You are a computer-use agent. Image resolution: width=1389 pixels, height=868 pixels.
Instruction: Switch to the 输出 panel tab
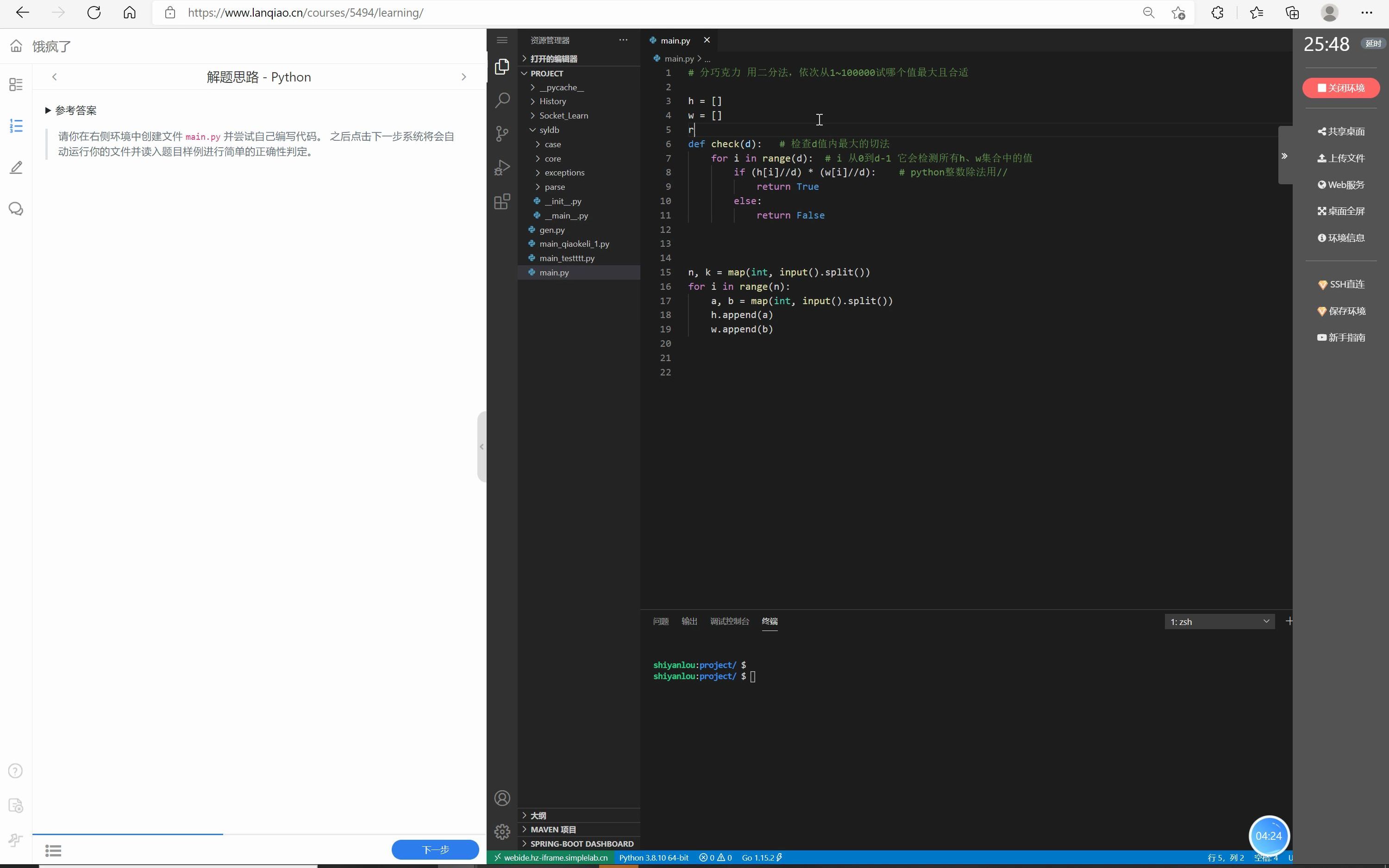tap(689, 621)
